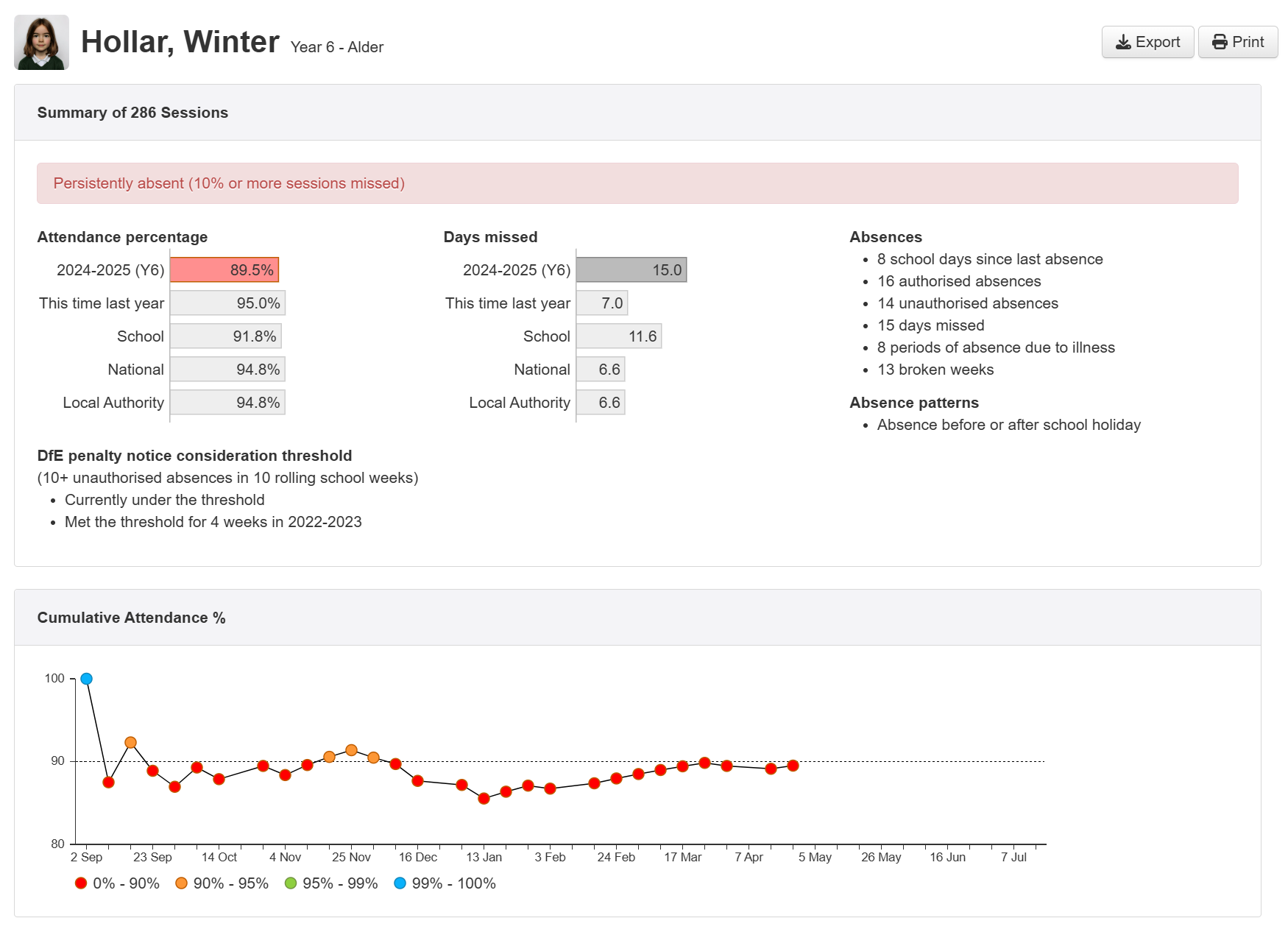The image size is (1288, 932).
Task: Click the Print button
Action: tap(1237, 42)
